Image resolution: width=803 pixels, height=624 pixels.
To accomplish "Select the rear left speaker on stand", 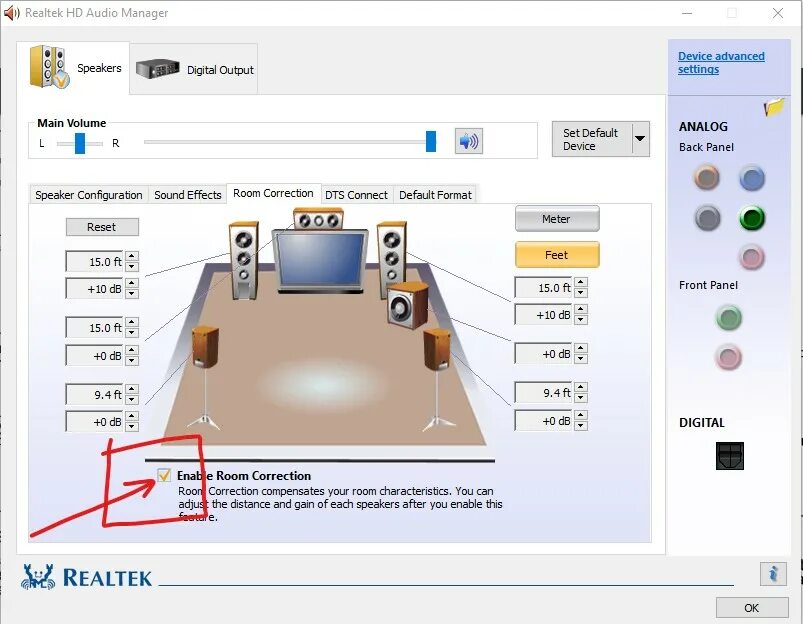I will (x=205, y=347).
